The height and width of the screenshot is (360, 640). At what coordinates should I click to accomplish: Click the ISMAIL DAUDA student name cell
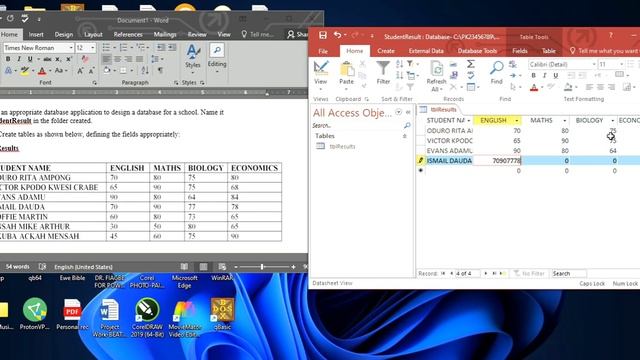click(449, 160)
